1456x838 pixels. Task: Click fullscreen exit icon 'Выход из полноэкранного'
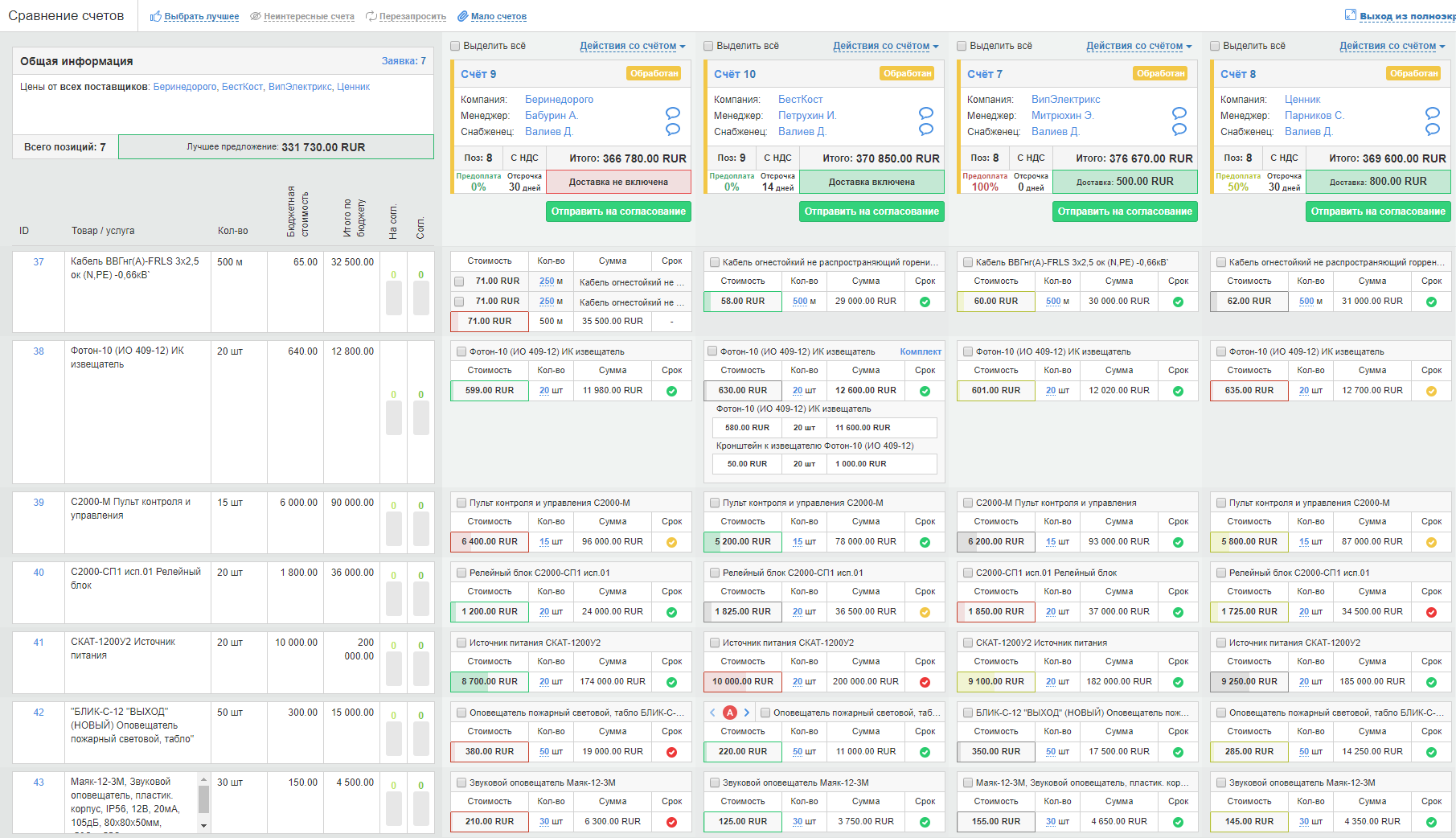pos(1351,15)
